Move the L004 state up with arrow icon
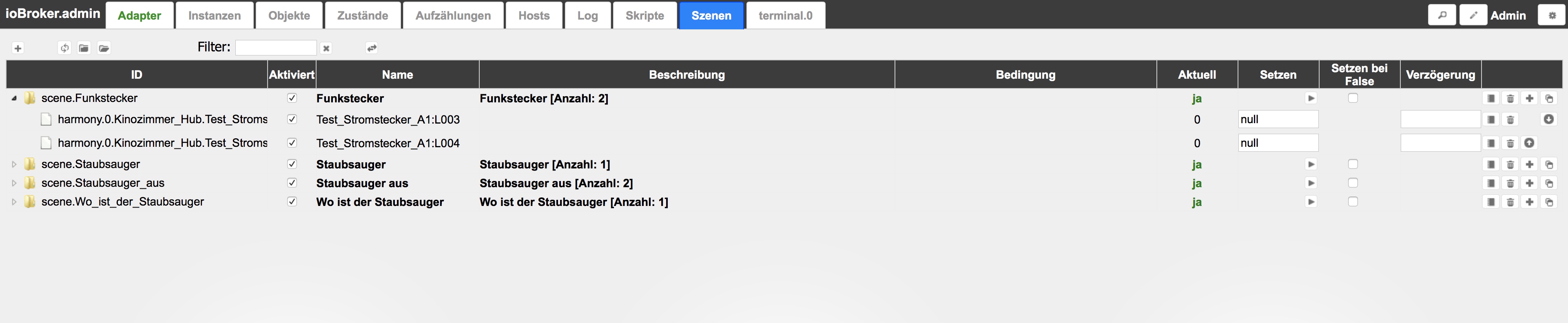Viewport: 1568px width, 323px height. tap(1529, 143)
